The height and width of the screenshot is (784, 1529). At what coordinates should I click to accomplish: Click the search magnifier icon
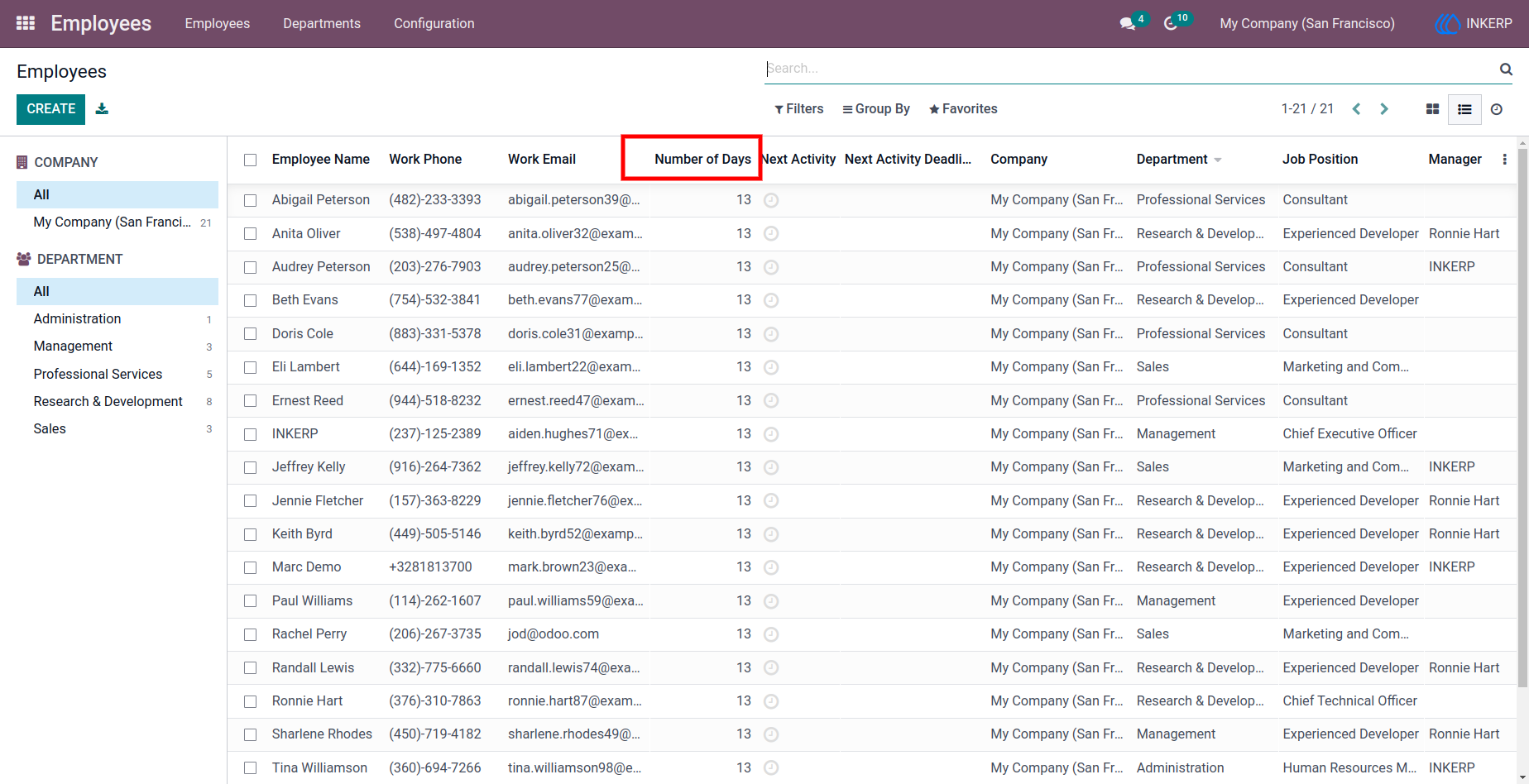click(1506, 69)
